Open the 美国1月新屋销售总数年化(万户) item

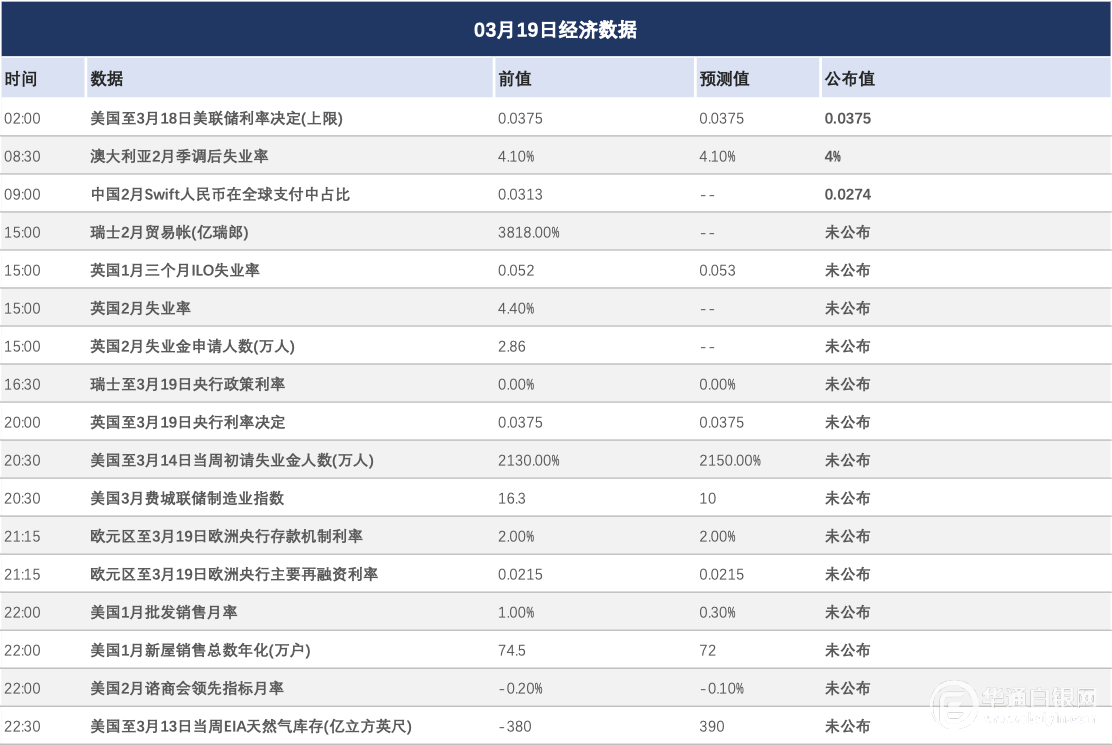coord(200,650)
